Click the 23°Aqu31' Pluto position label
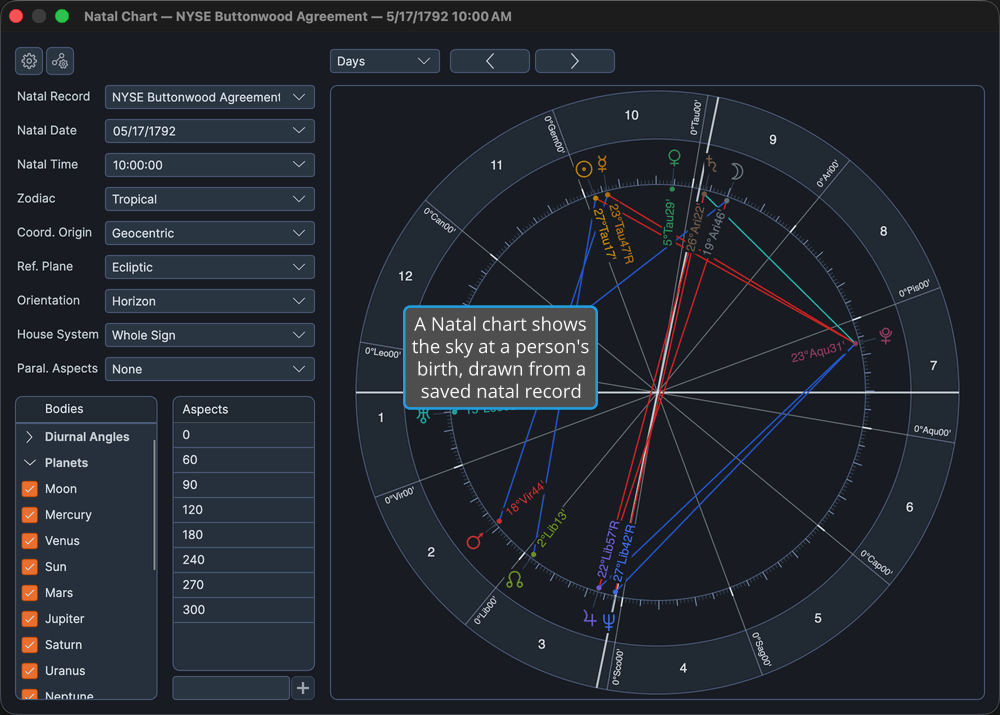This screenshot has width=1000, height=715. (818, 351)
